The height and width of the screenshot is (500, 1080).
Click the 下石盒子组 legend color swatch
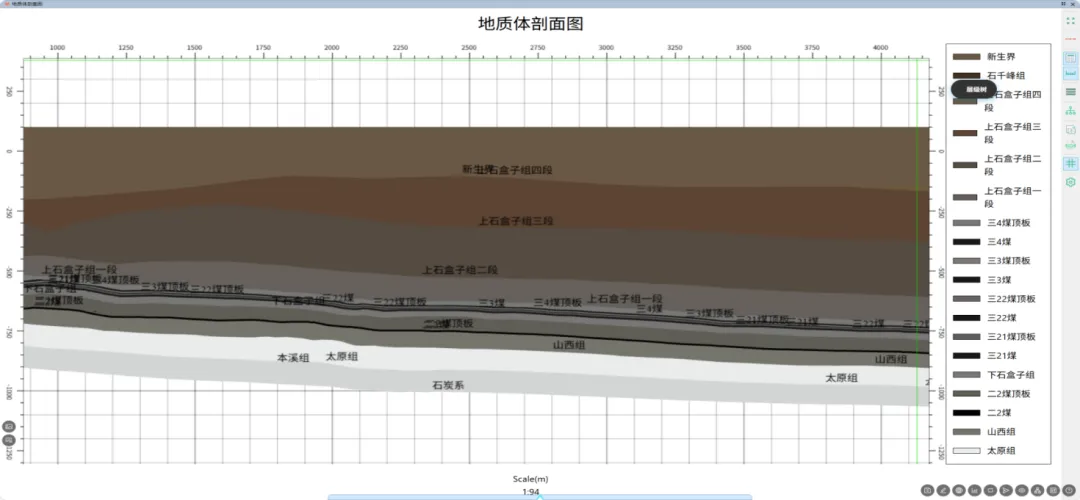tap(966, 375)
